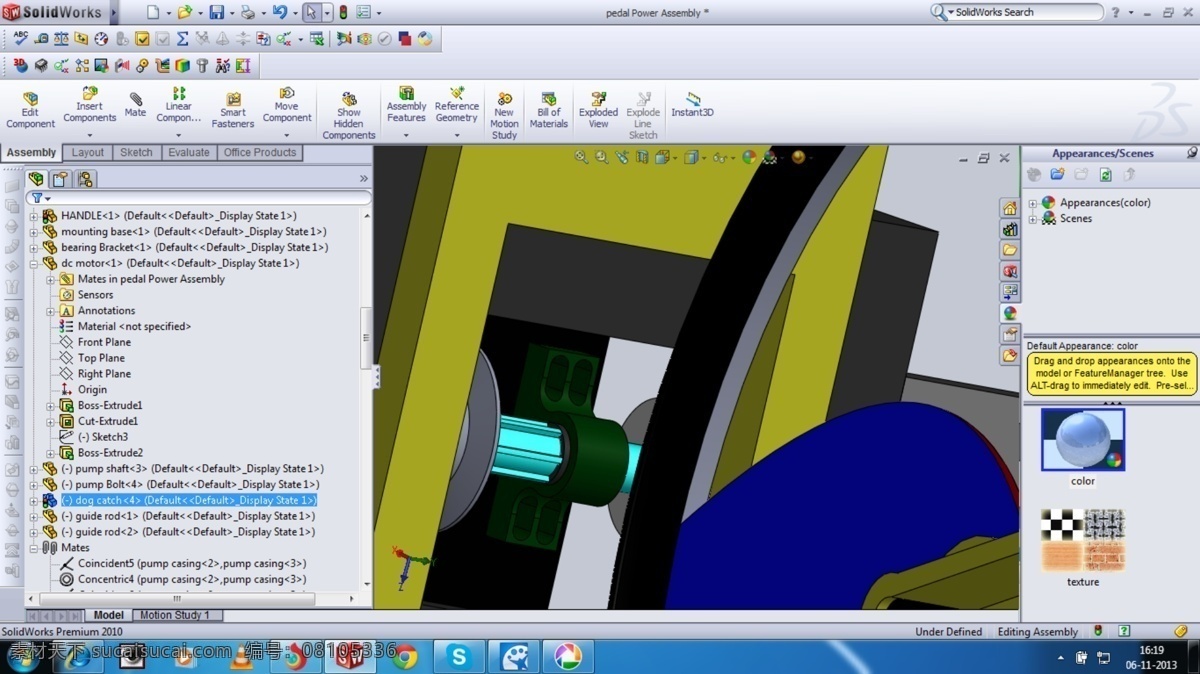Click the Bill of Materials button

click(549, 110)
